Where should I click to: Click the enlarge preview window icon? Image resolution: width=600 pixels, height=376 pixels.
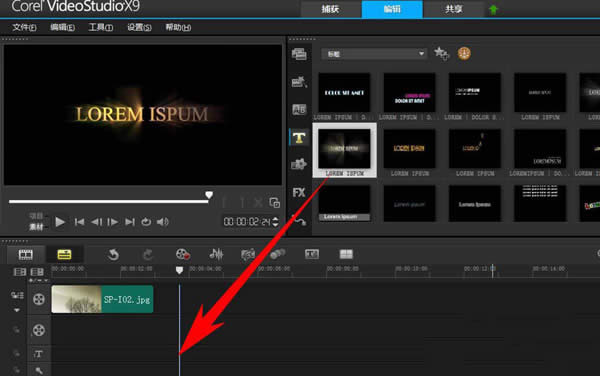[274, 203]
